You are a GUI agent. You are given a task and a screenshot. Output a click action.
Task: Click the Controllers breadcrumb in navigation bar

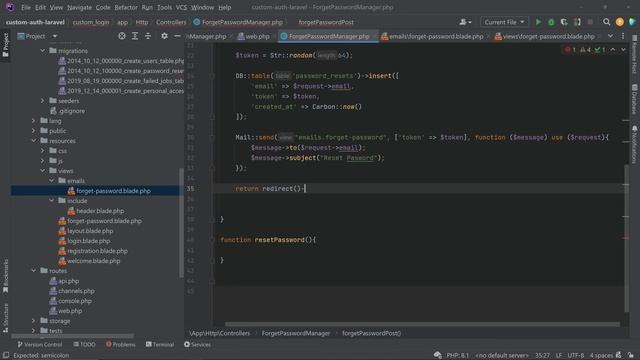click(x=171, y=22)
